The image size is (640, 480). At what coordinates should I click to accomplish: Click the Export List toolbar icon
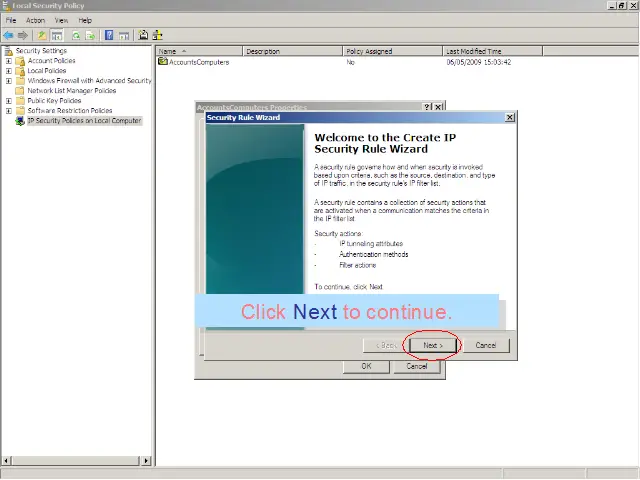tap(91, 35)
